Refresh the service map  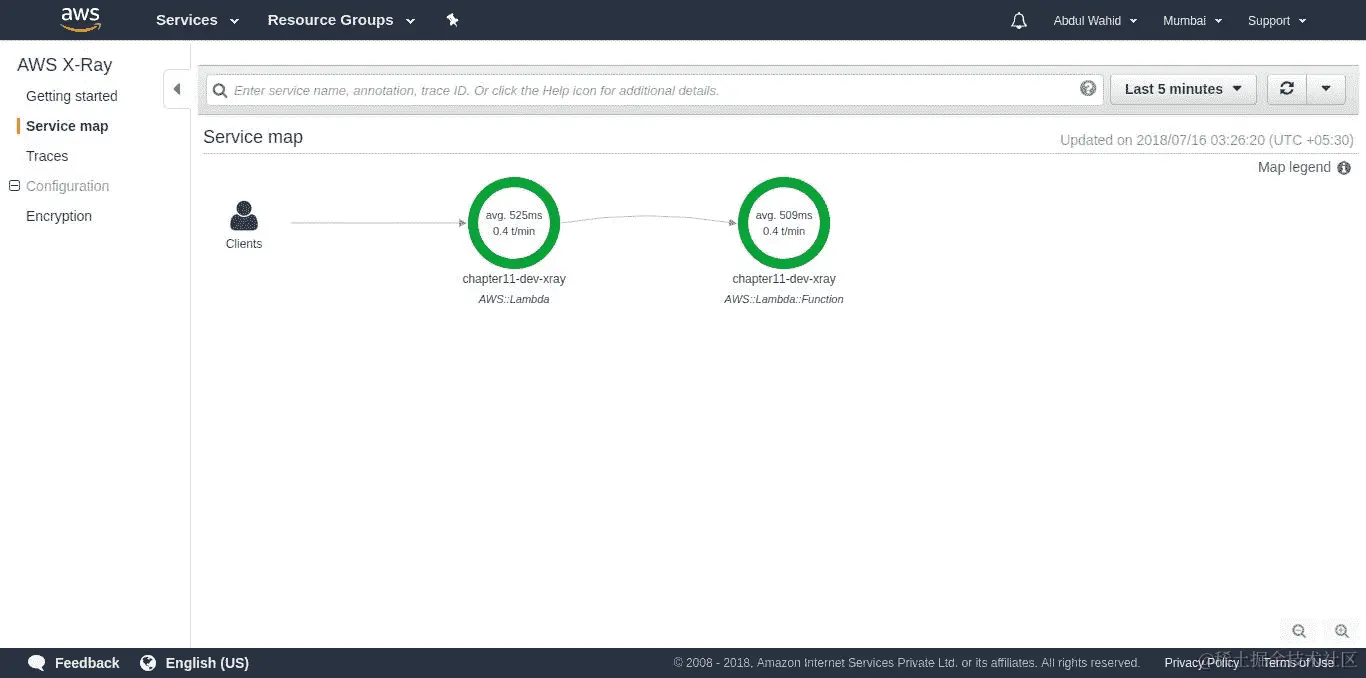click(1287, 89)
